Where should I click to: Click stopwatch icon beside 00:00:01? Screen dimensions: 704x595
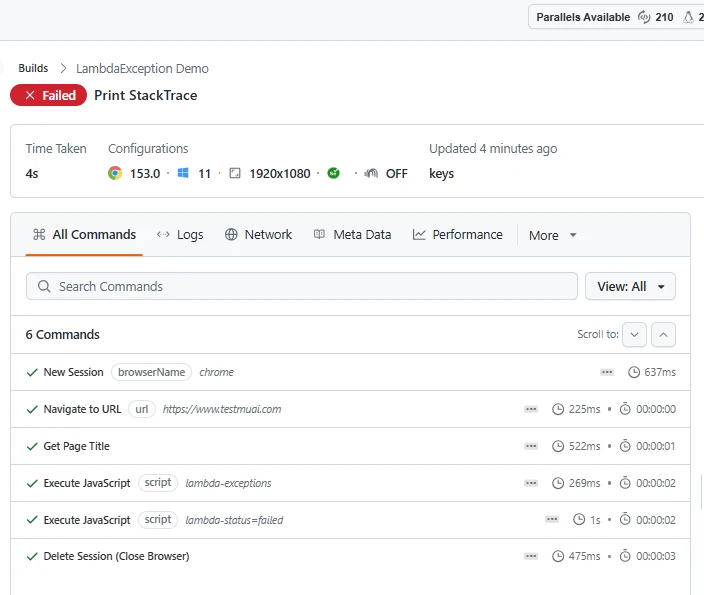tap(625, 445)
